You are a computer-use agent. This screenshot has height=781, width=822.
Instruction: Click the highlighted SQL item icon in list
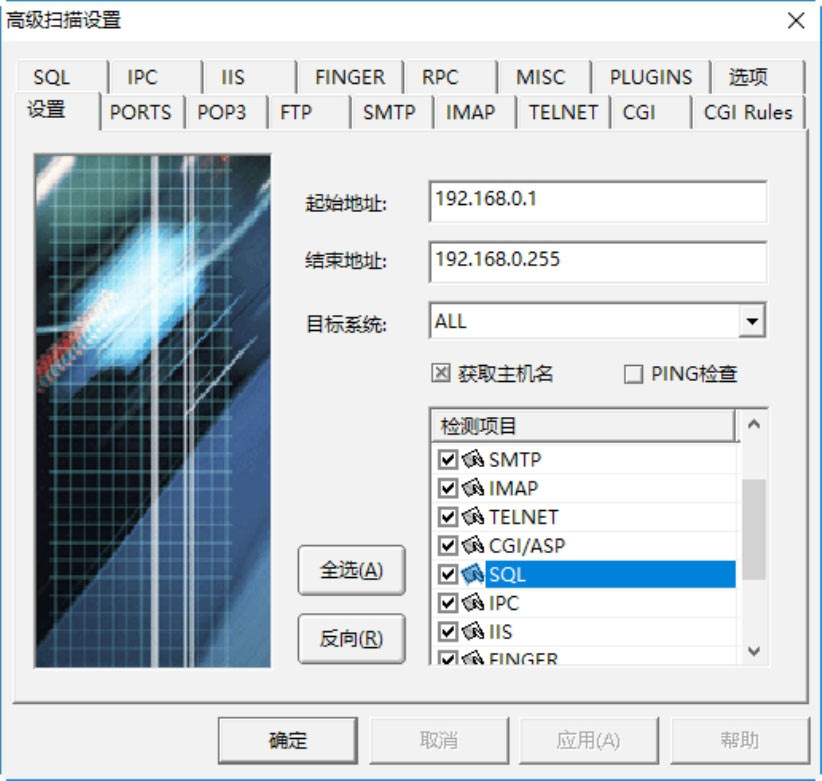pos(473,574)
